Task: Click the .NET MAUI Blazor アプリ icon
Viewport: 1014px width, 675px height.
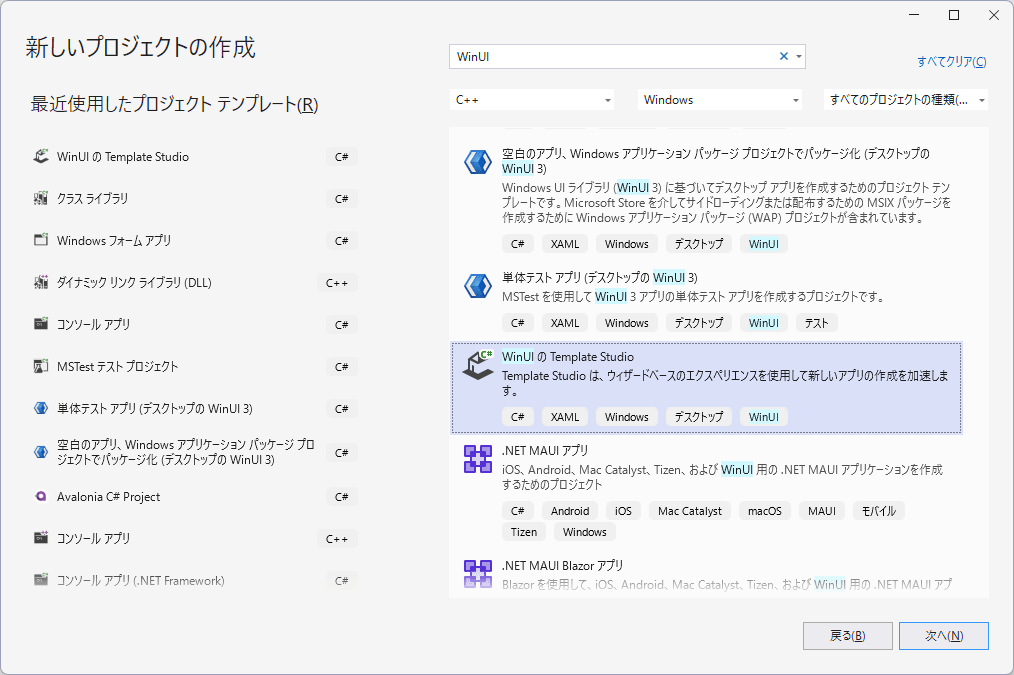Action: click(x=478, y=573)
